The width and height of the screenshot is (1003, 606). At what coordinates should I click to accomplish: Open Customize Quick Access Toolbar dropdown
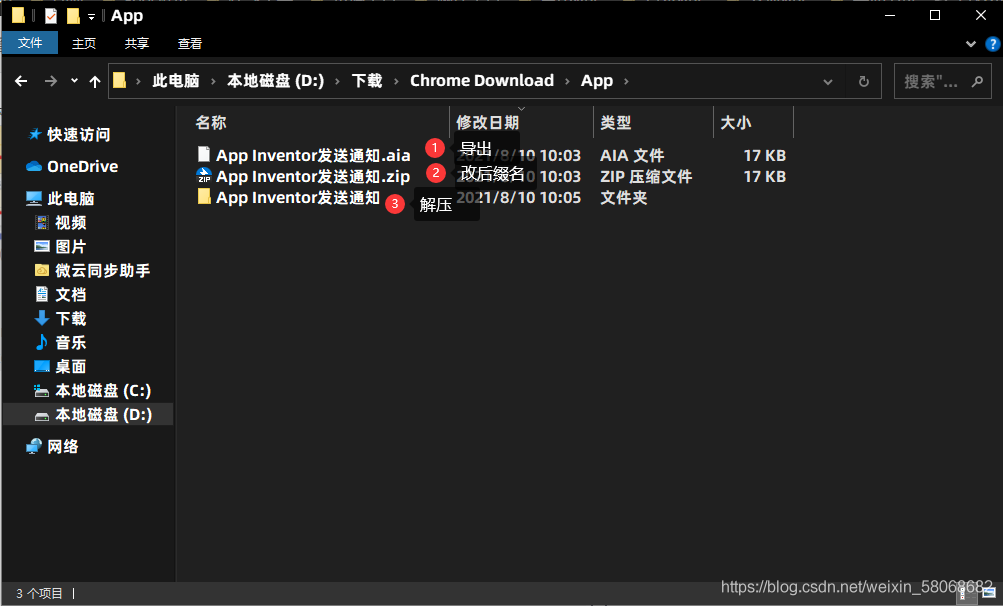pos(91,16)
